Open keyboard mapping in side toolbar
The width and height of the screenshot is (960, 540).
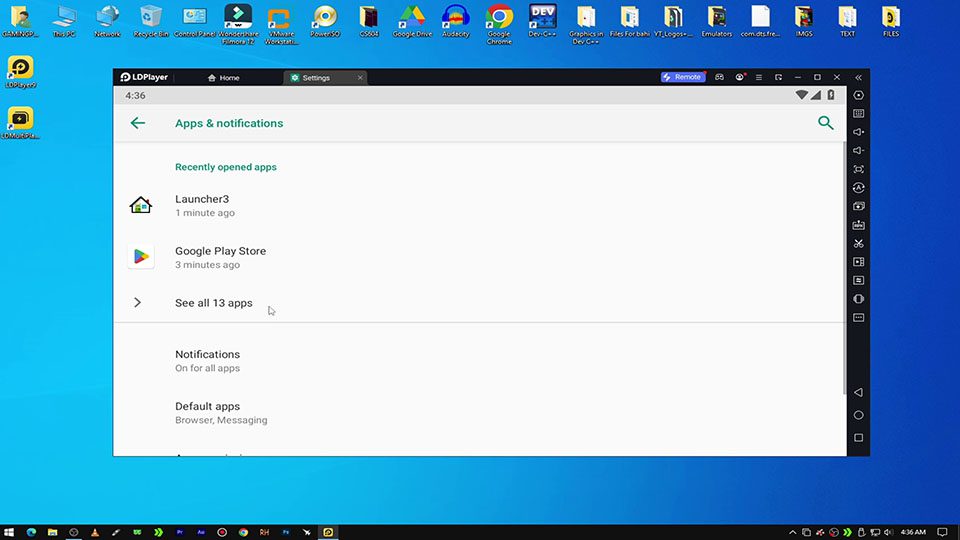point(858,113)
